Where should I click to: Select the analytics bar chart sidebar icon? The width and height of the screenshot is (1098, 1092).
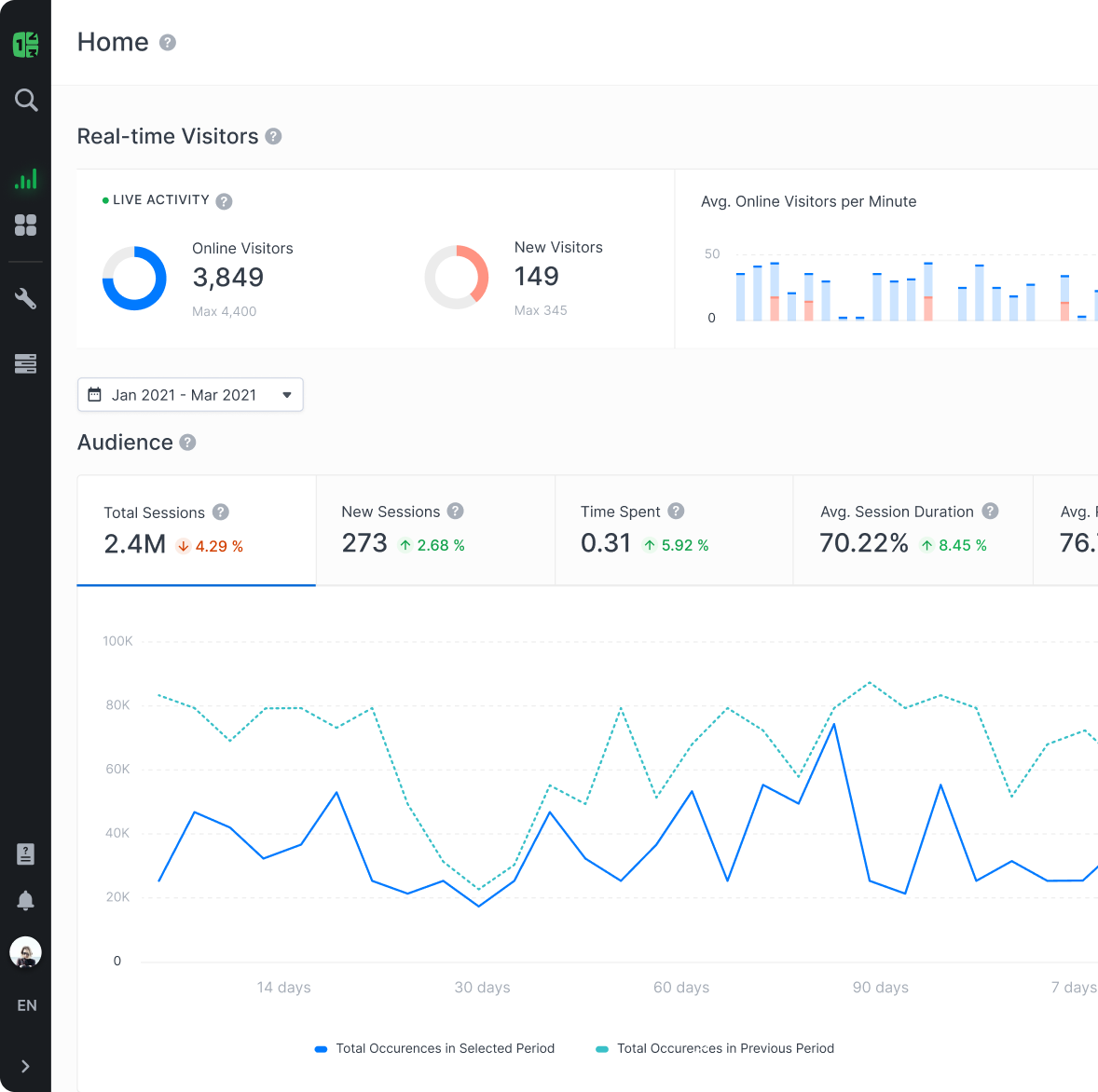point(26,179)
